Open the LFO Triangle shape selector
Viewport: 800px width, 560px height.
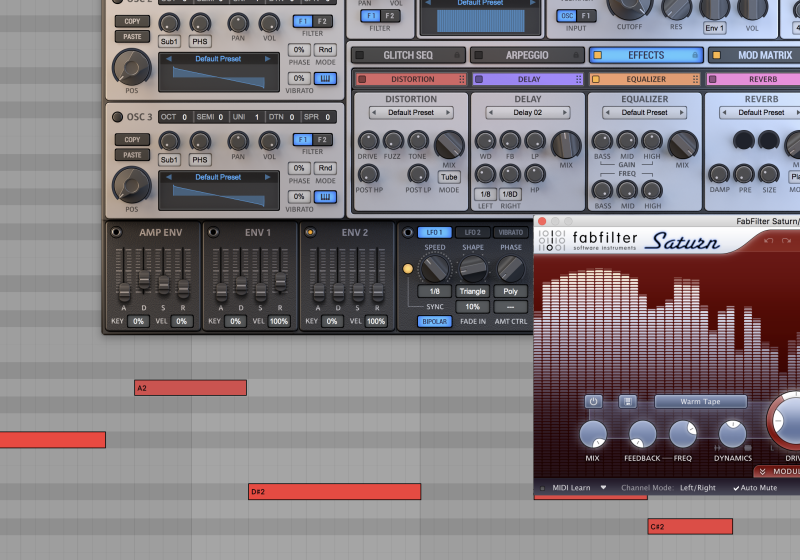472,291
